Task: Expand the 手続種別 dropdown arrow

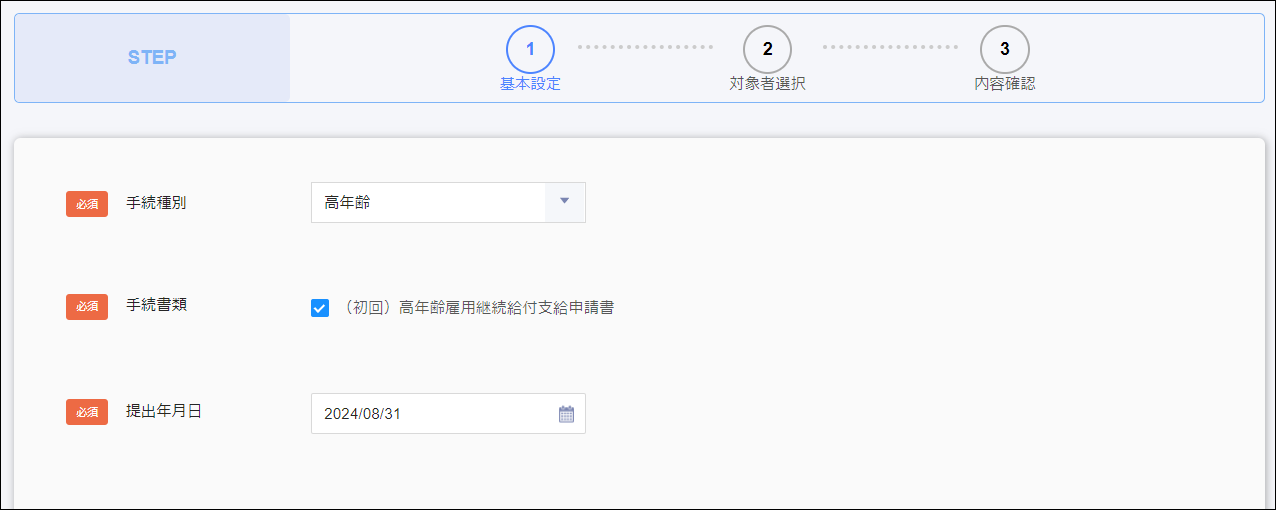Action: tap(565, 202)
